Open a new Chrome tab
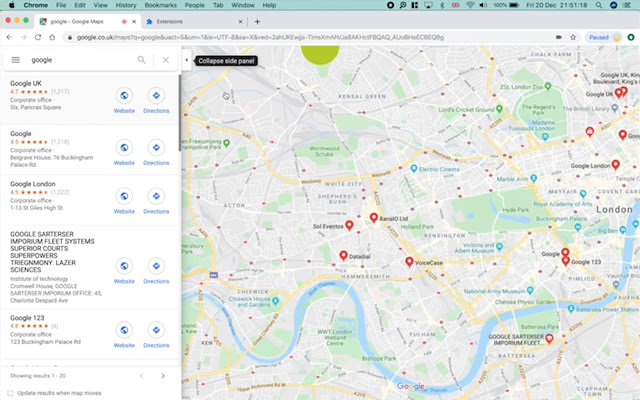 click(x=257, y=22)
